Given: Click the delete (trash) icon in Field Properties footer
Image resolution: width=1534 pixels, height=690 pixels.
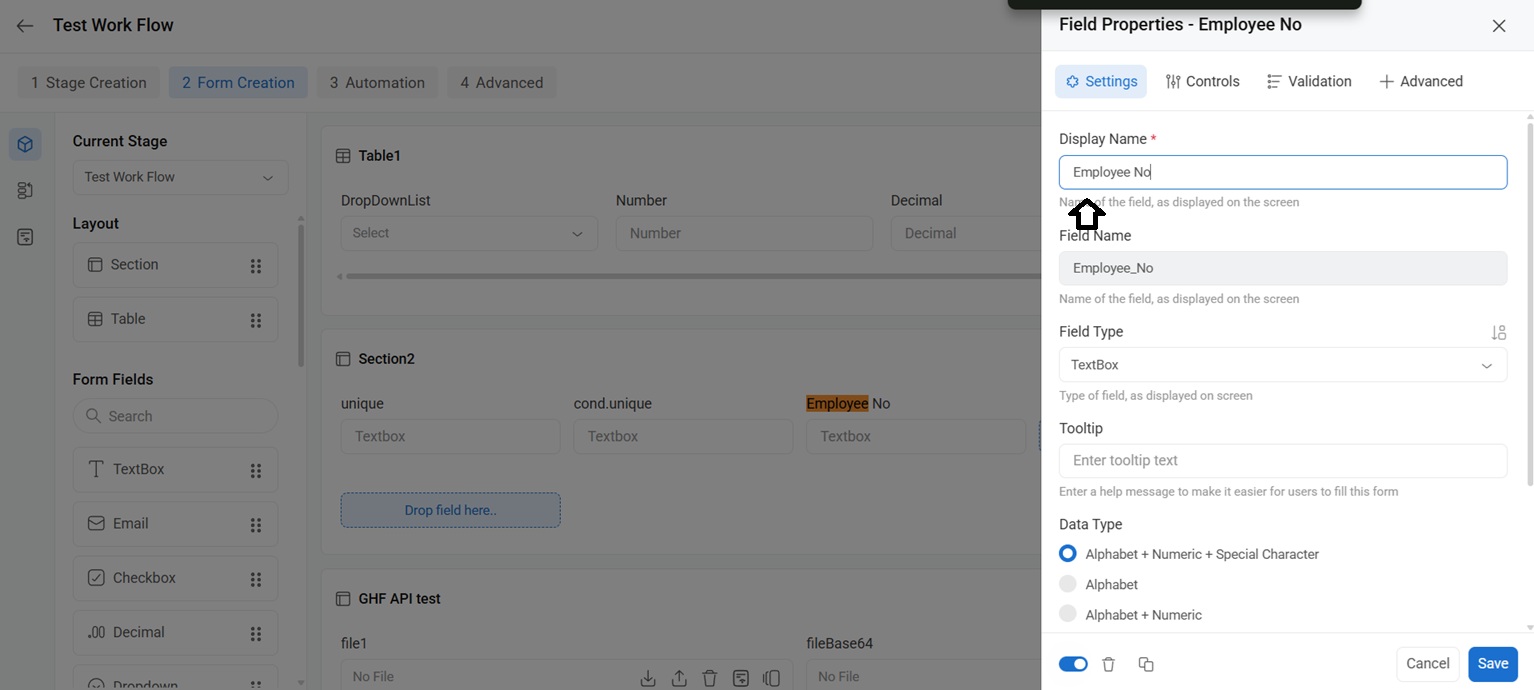Looking at the screenshot, I should point(1108,665).
